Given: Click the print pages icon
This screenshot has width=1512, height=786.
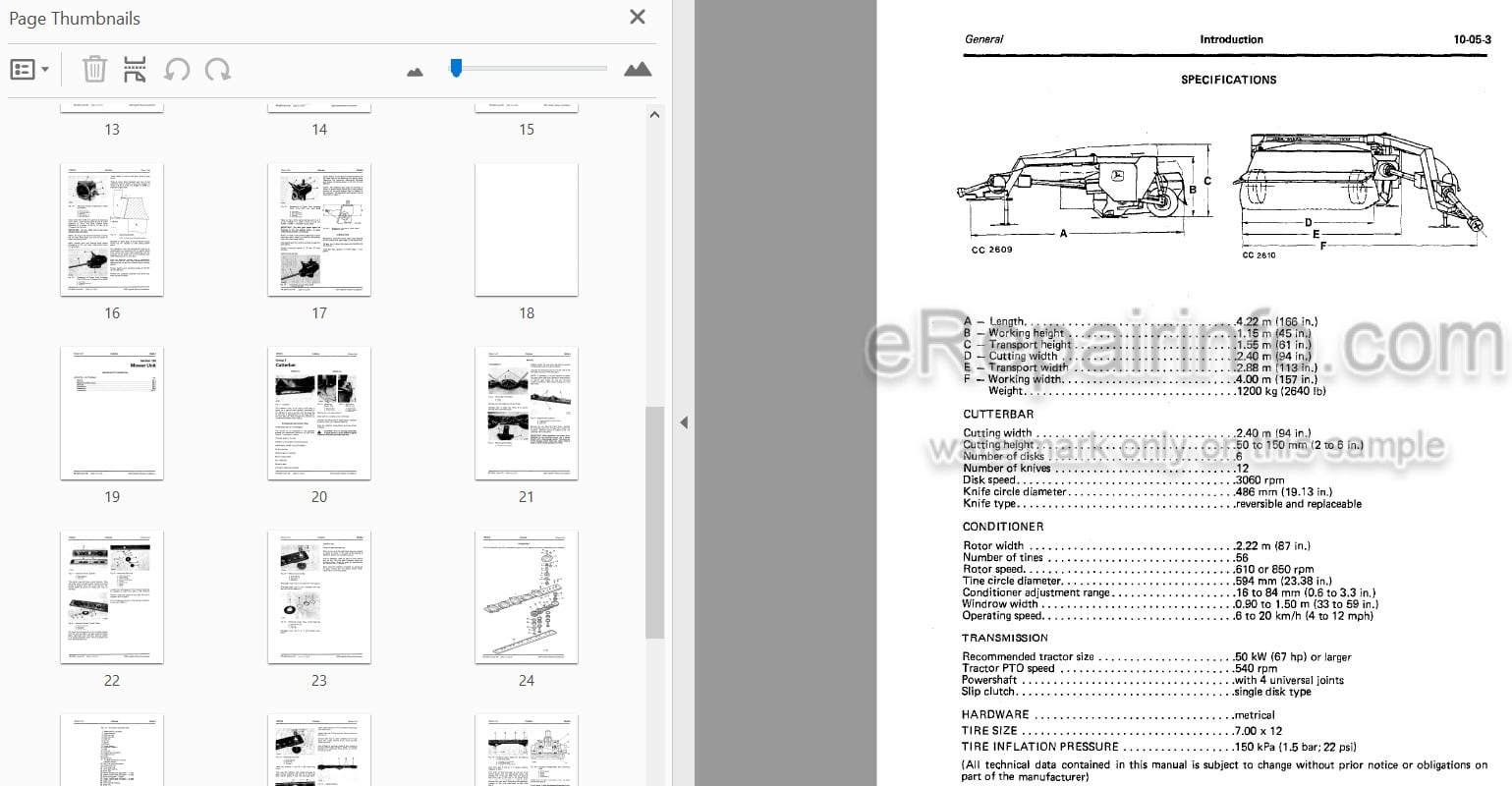Looking at the screenshot, I should [x=135, y=70].
